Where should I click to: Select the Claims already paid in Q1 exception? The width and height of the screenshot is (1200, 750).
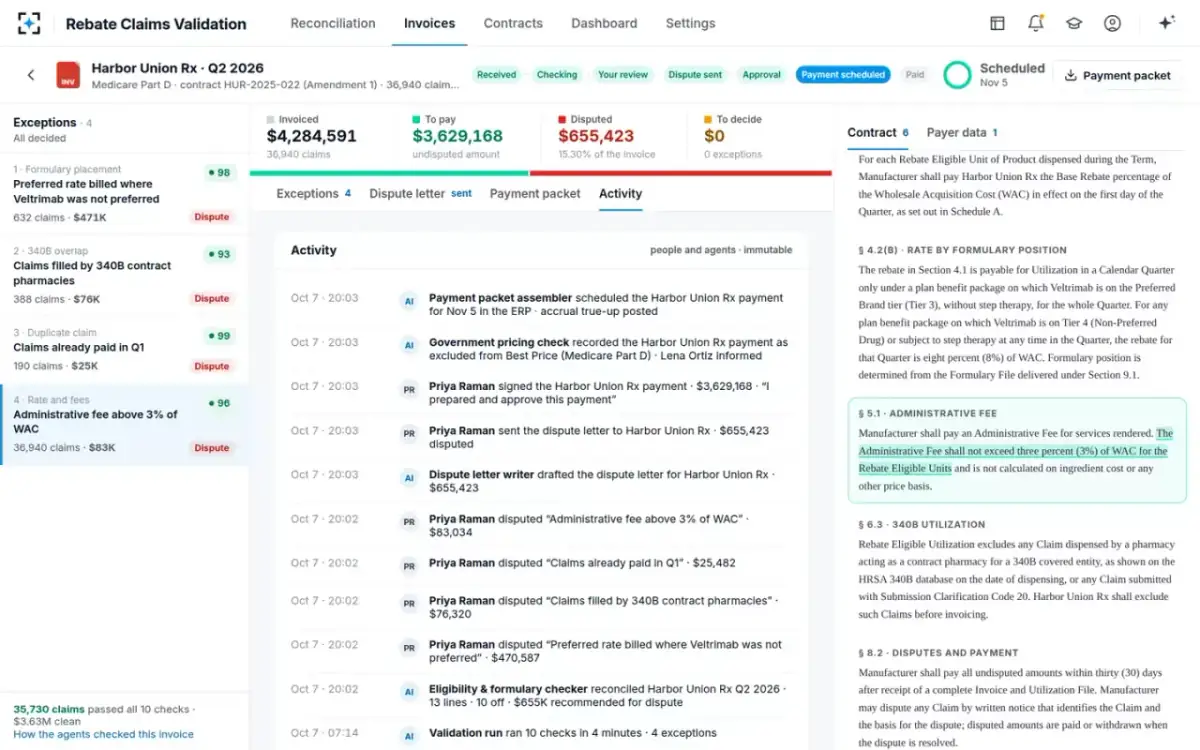(124, 350)
